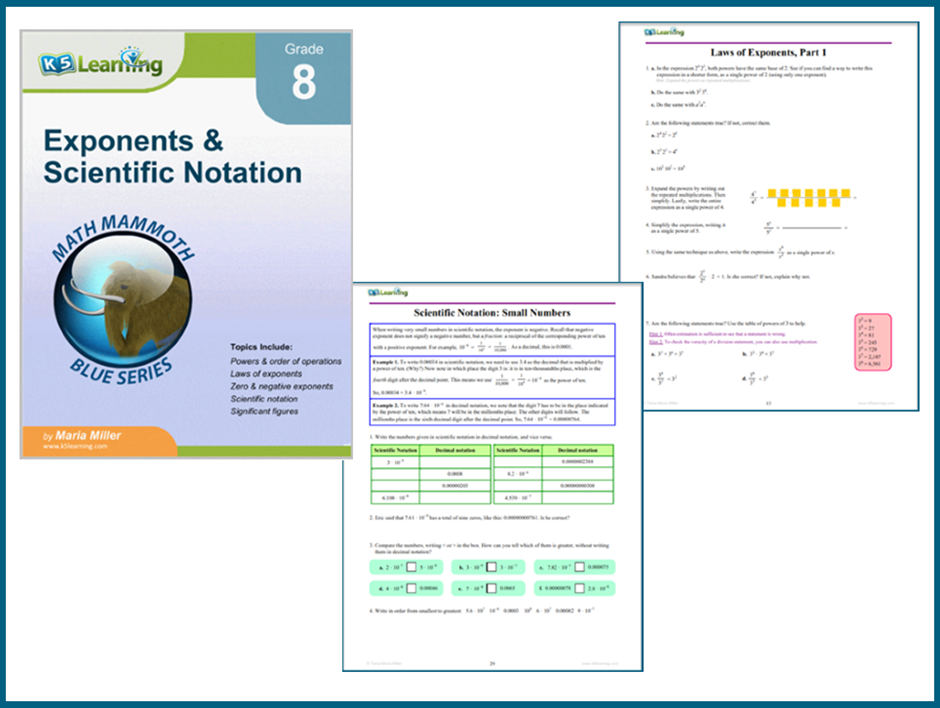Viewport: 940px width, 708px height.
Task: Check the comparison box in item b
Action: tap(491, 567)
